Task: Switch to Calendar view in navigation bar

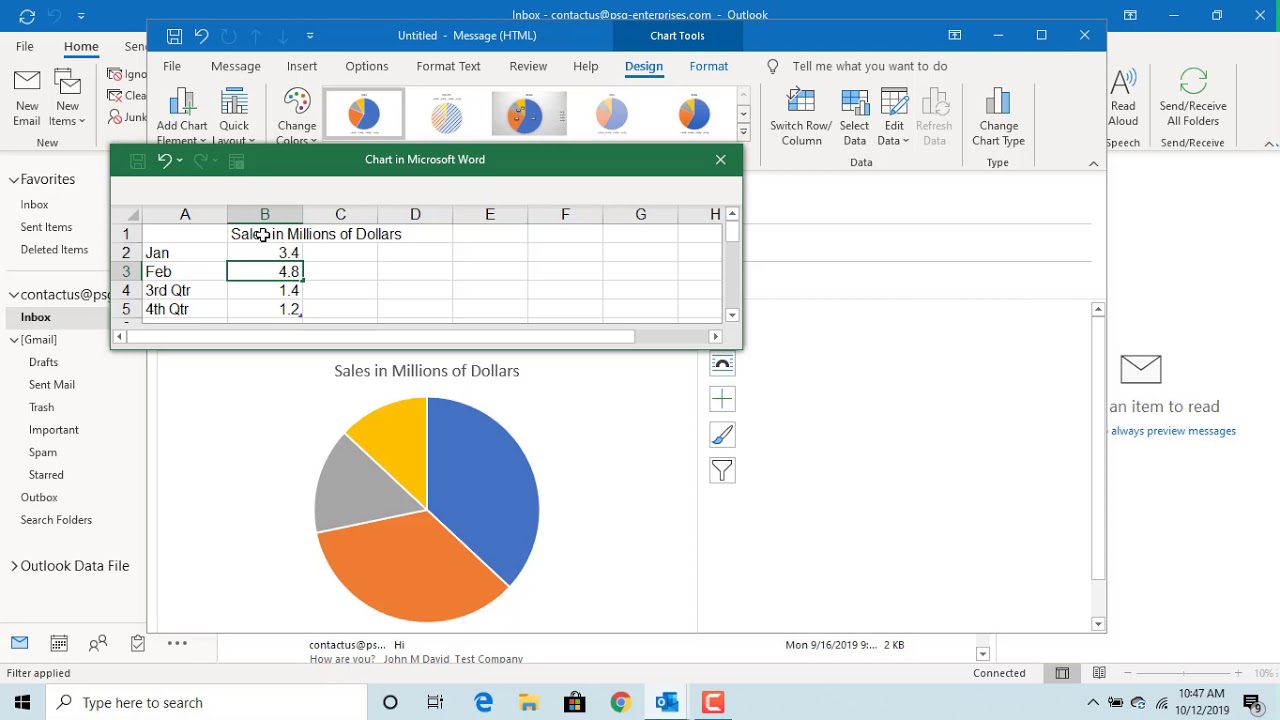Action: point(59,643)
